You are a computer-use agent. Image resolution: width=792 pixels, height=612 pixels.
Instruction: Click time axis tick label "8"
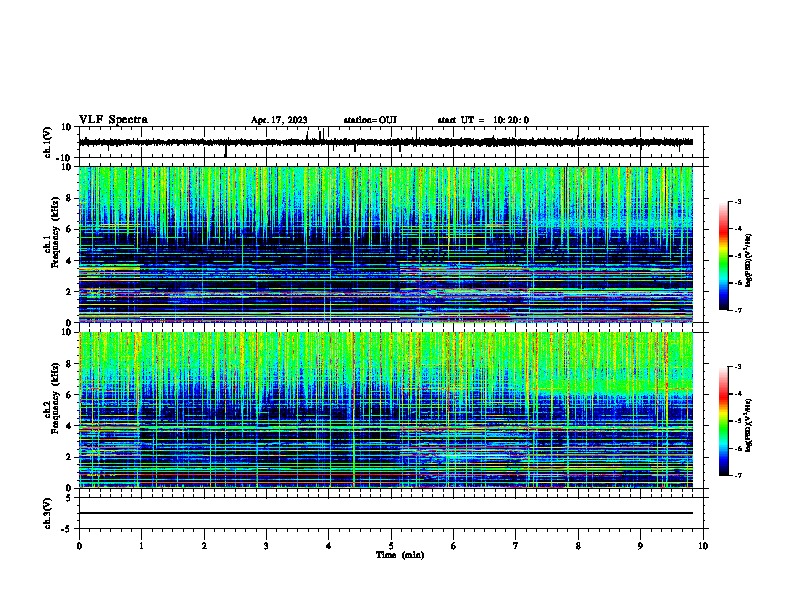point(578,546)
